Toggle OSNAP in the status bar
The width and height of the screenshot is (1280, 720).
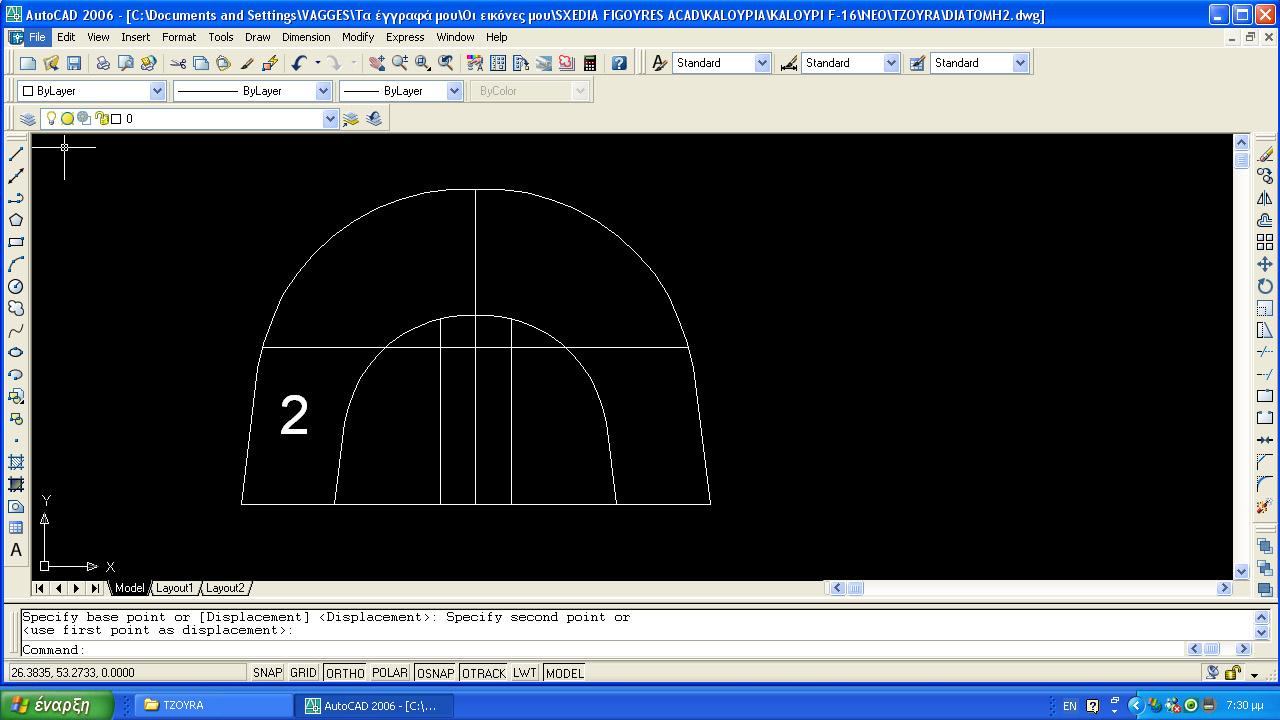pos(435,673)
